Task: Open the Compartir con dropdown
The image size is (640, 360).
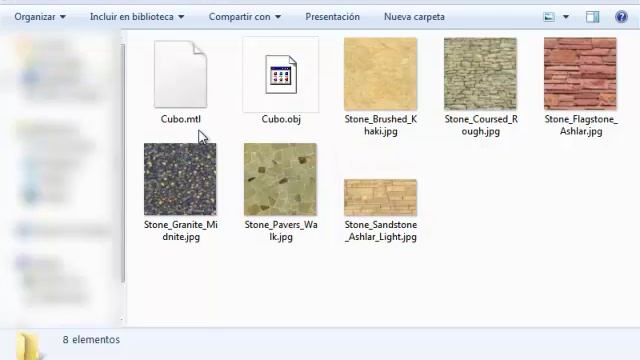Action: 244,17
